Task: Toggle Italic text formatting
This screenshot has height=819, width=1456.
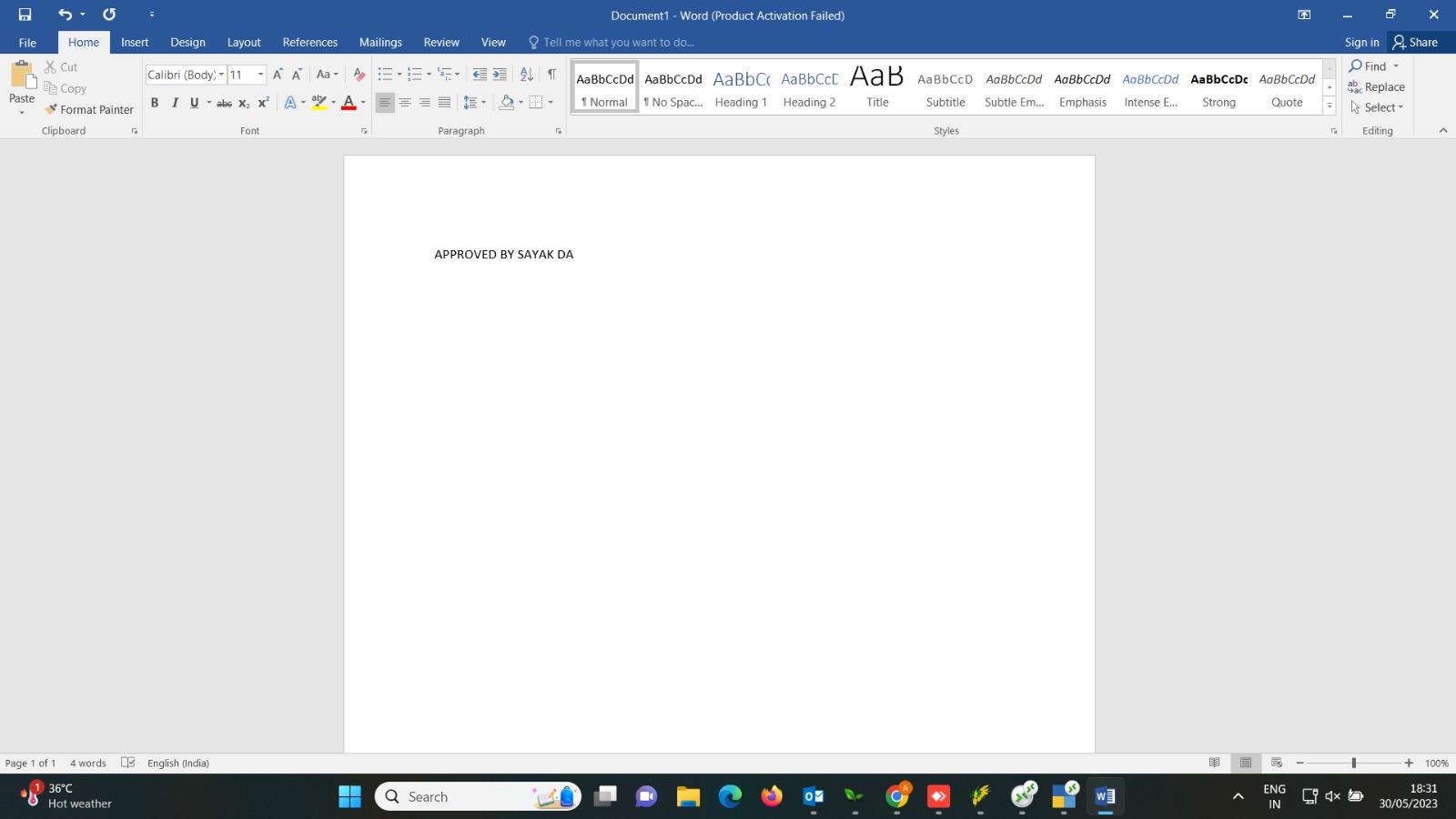Action: (175, 103)
